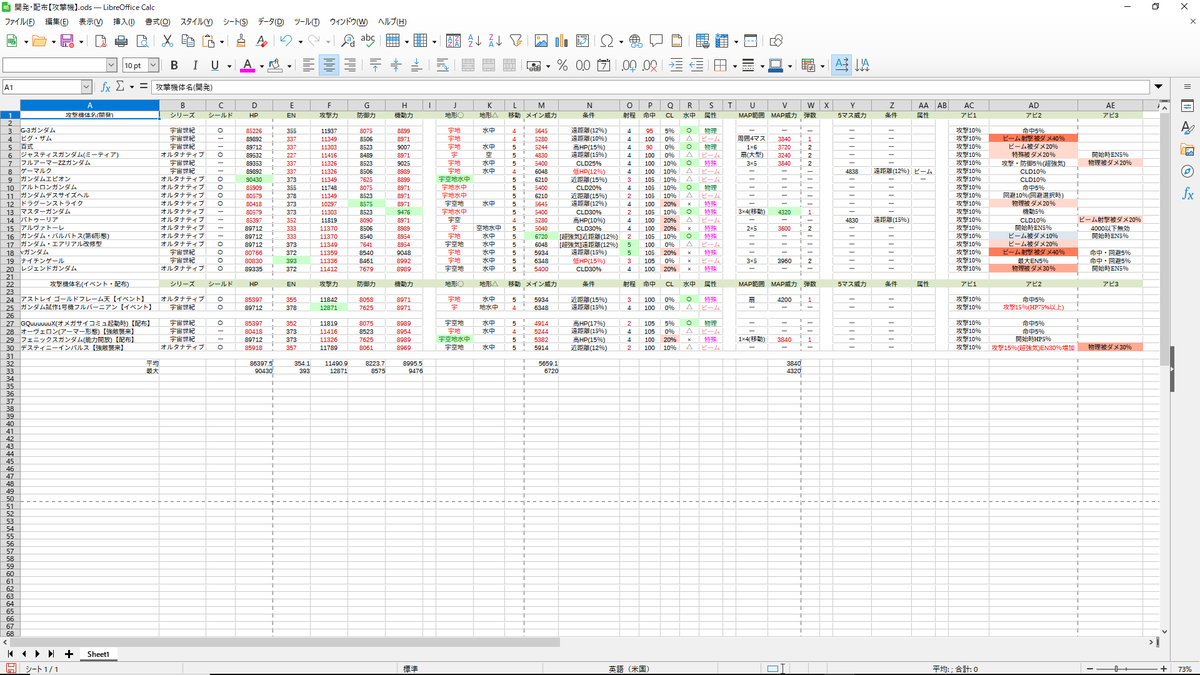Screen dimensions: 1200x675
Task: Open the ファイル(F) menu
Action: coord(21,21)
